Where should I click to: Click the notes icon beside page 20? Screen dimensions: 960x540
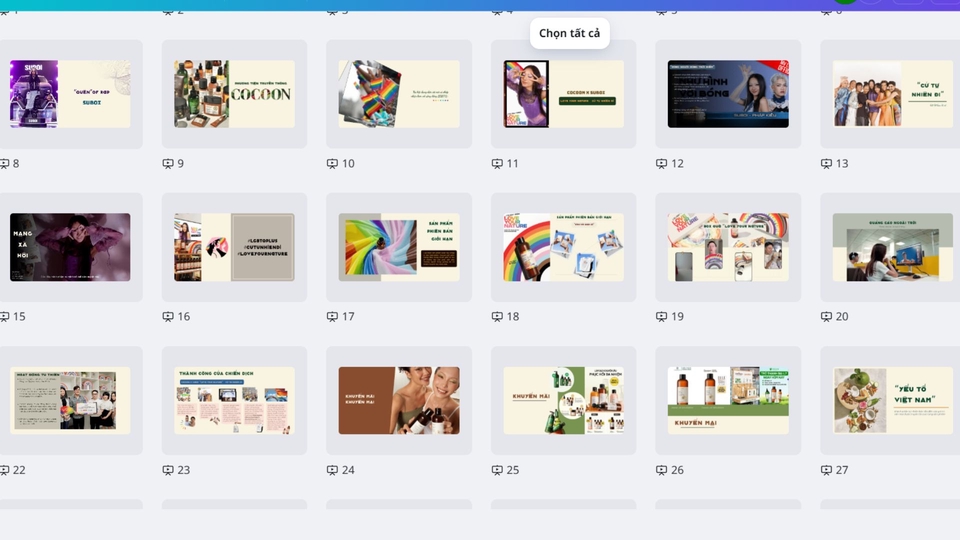tap(826, 317)
